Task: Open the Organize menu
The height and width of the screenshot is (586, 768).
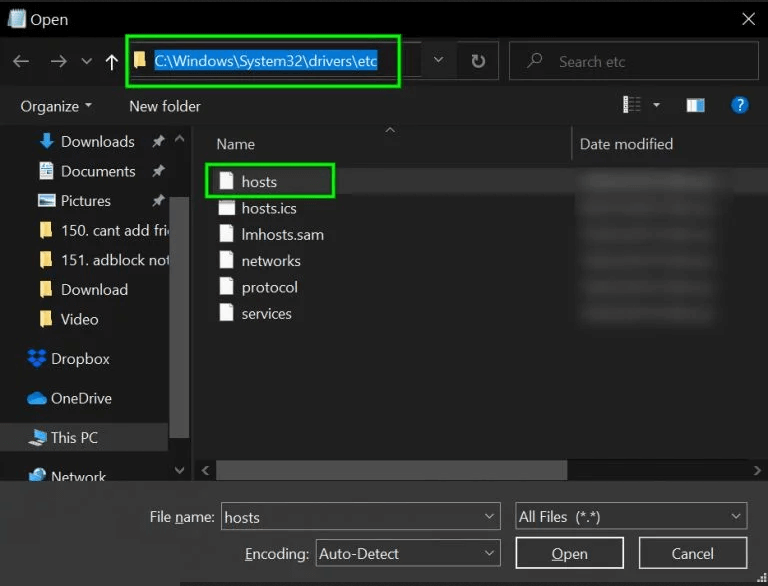Action: [x=56, y=106]
